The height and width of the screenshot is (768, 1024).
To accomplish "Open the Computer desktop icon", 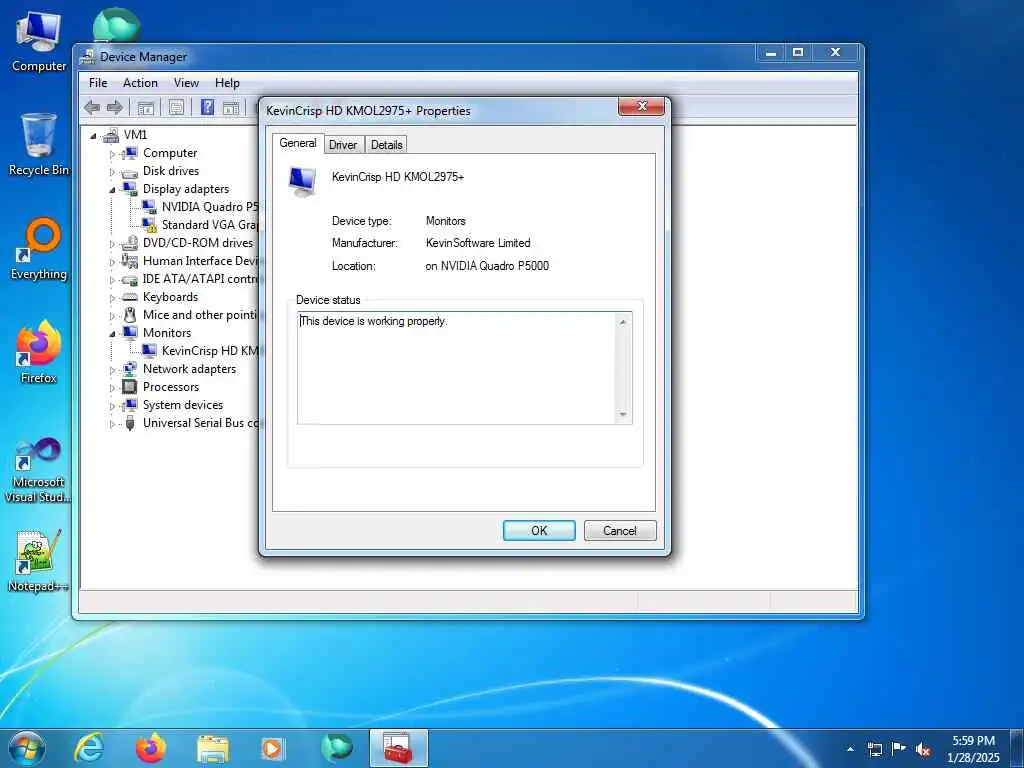I will click(39, 42).
